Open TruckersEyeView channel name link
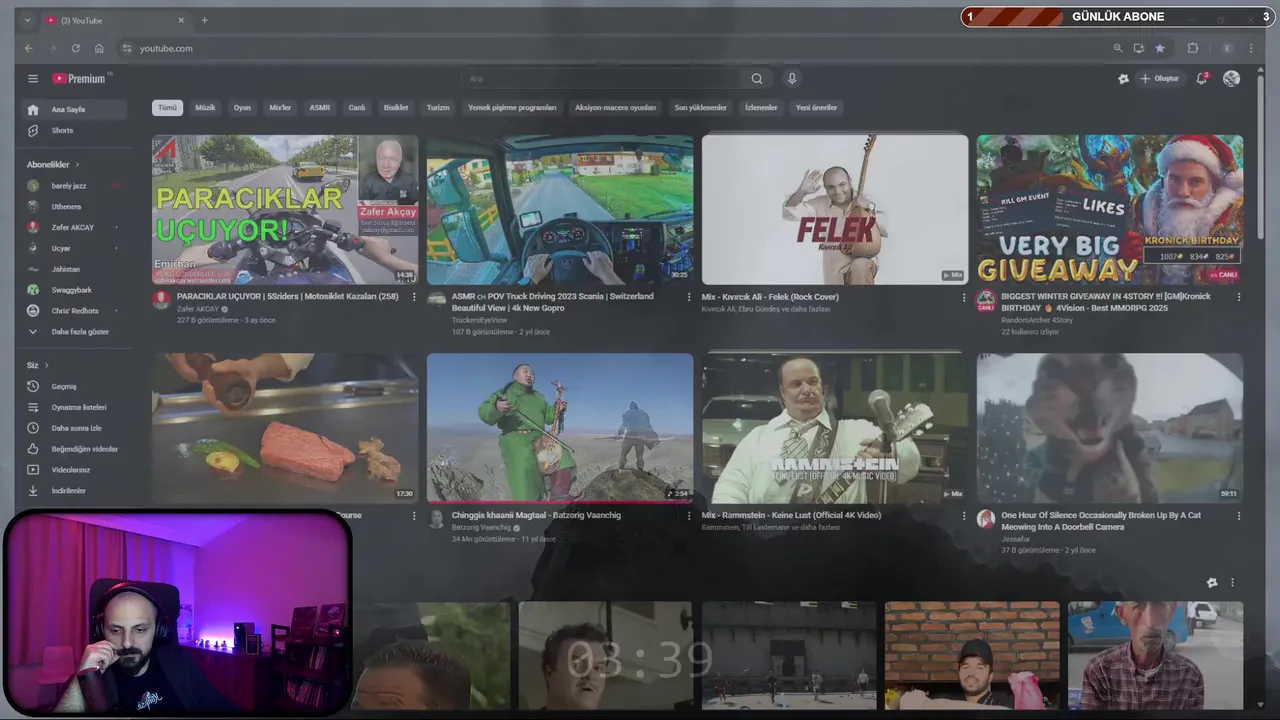1280x720 pixels. click(x=479, y=320)
